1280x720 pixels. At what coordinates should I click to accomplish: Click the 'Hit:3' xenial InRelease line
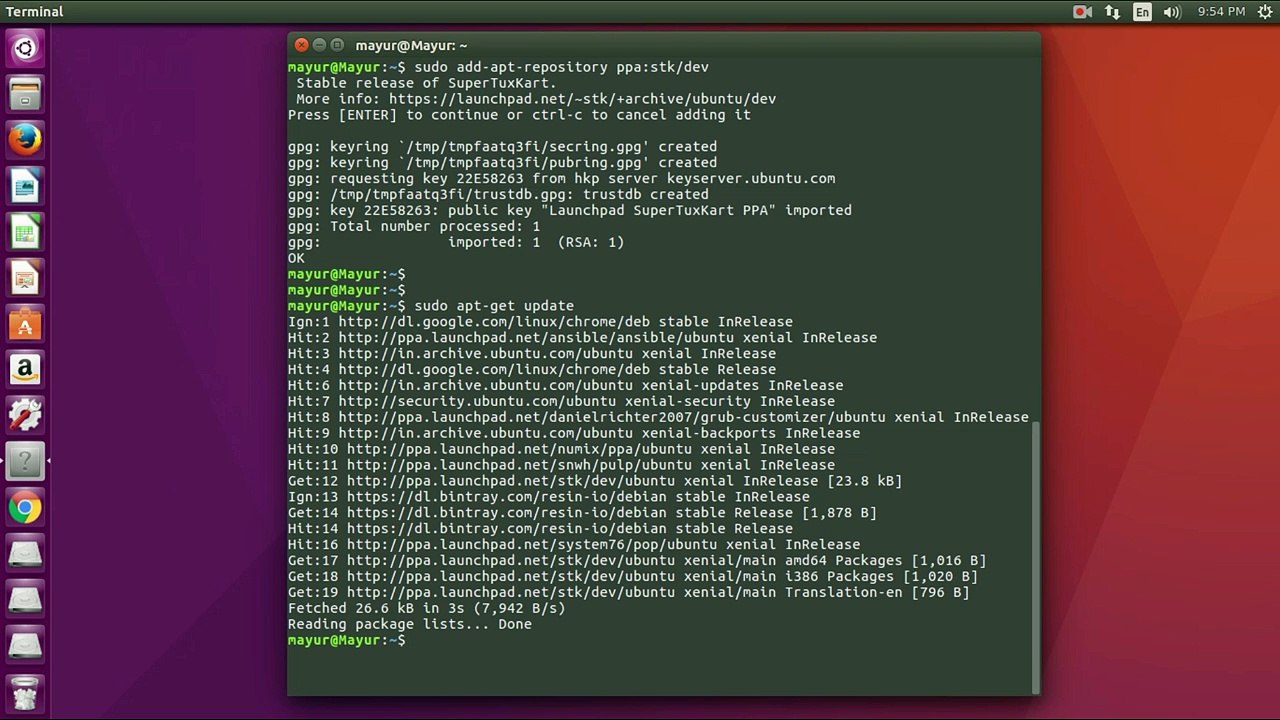coord(532,354)
